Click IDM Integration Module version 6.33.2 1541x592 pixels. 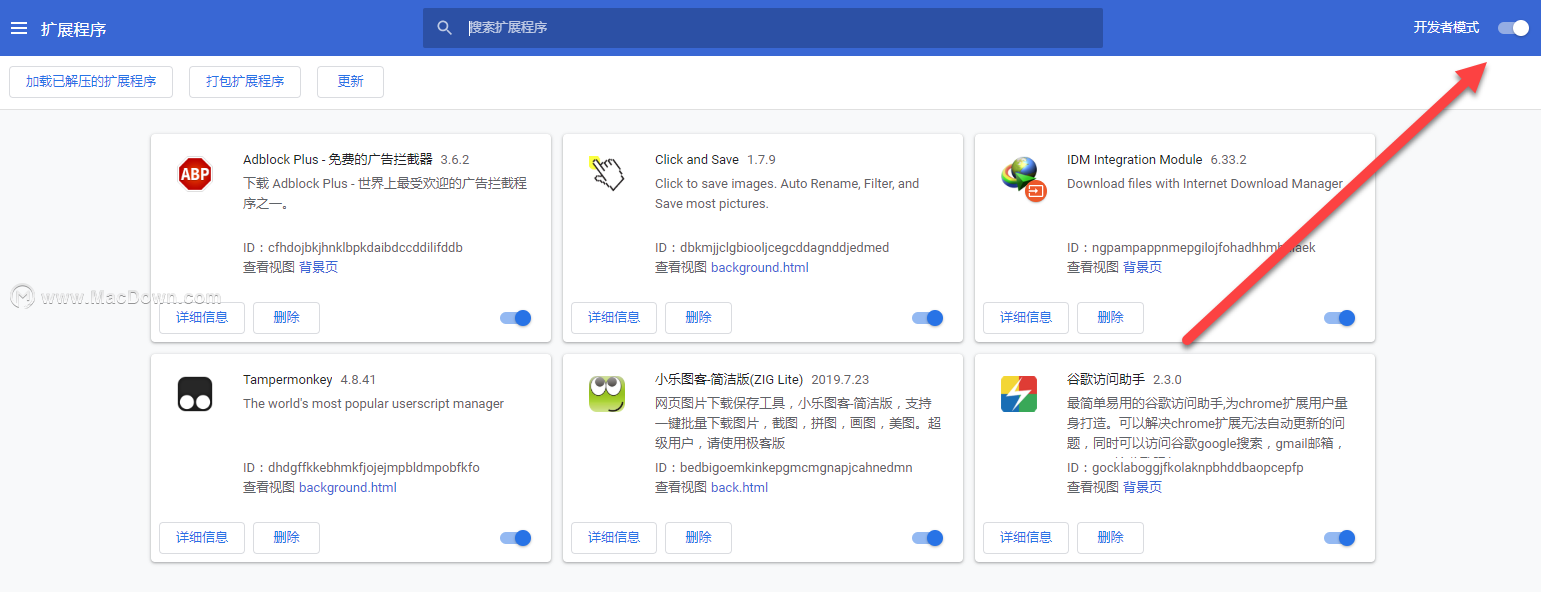click(x=1229, y=160)
